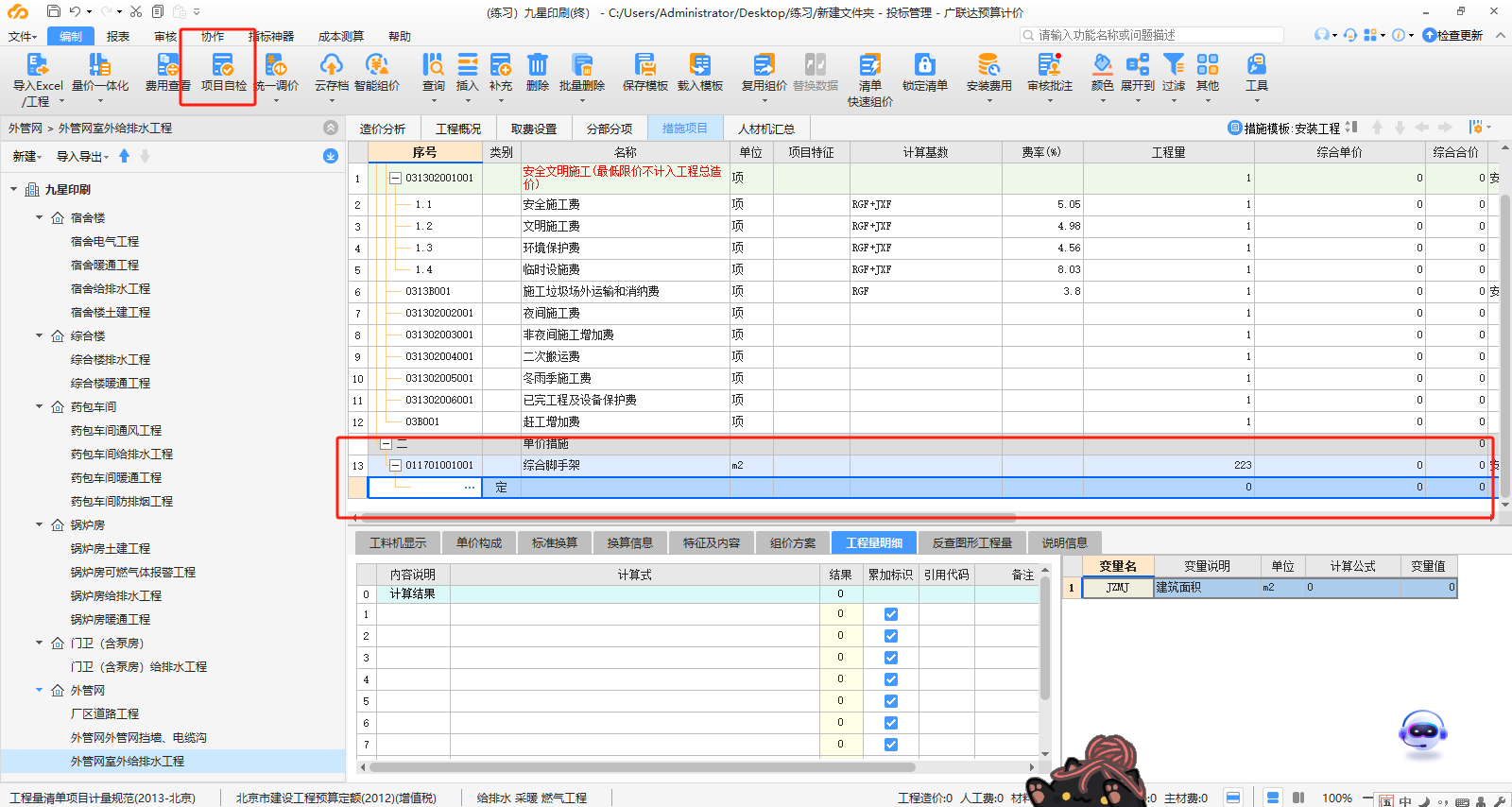
Task: Click the 100% zoom level in status bar
Action: click(x=1337, y=798)
